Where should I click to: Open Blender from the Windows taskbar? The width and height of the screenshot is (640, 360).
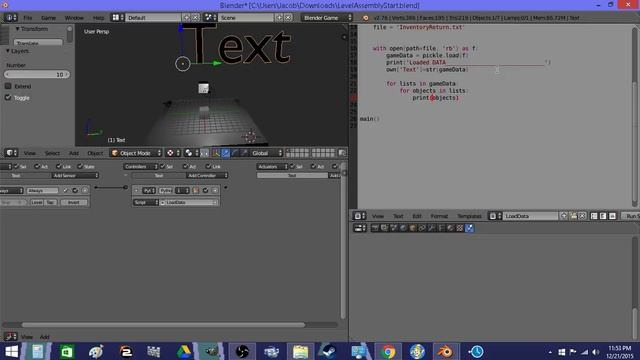[445, 351]
